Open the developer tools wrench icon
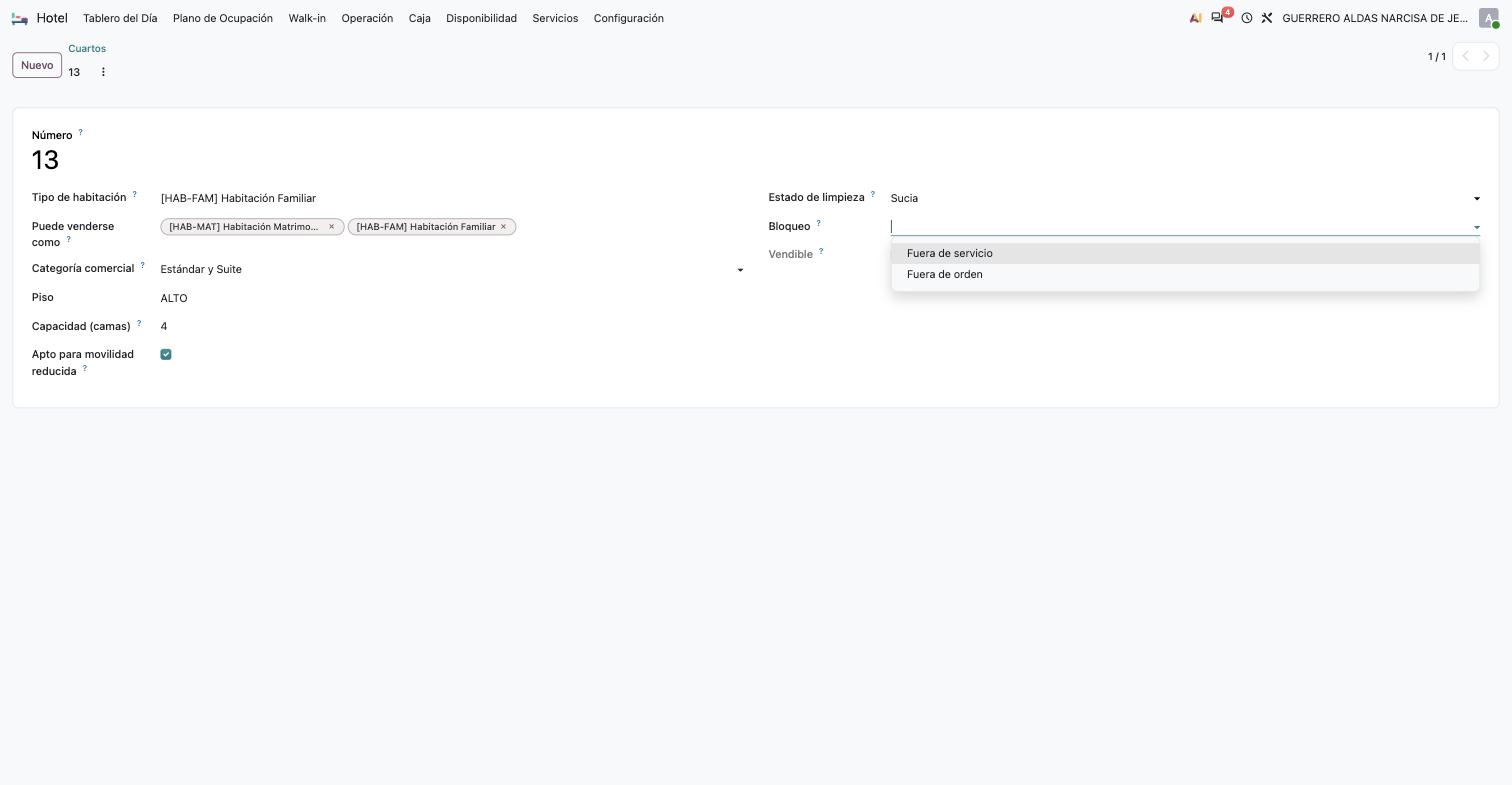 coord(1267,18)
